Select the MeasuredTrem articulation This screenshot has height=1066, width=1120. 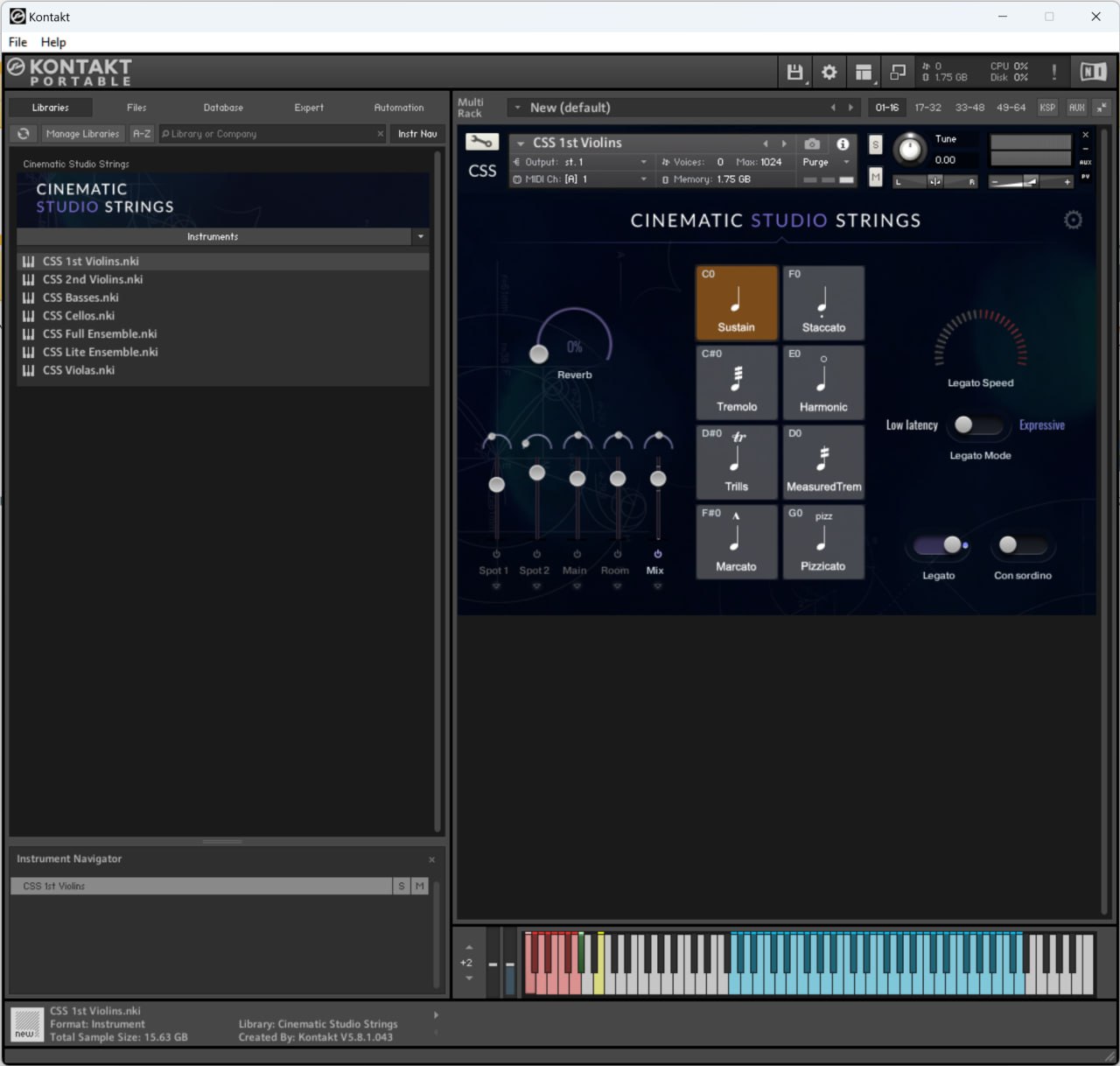pos(823,462)
